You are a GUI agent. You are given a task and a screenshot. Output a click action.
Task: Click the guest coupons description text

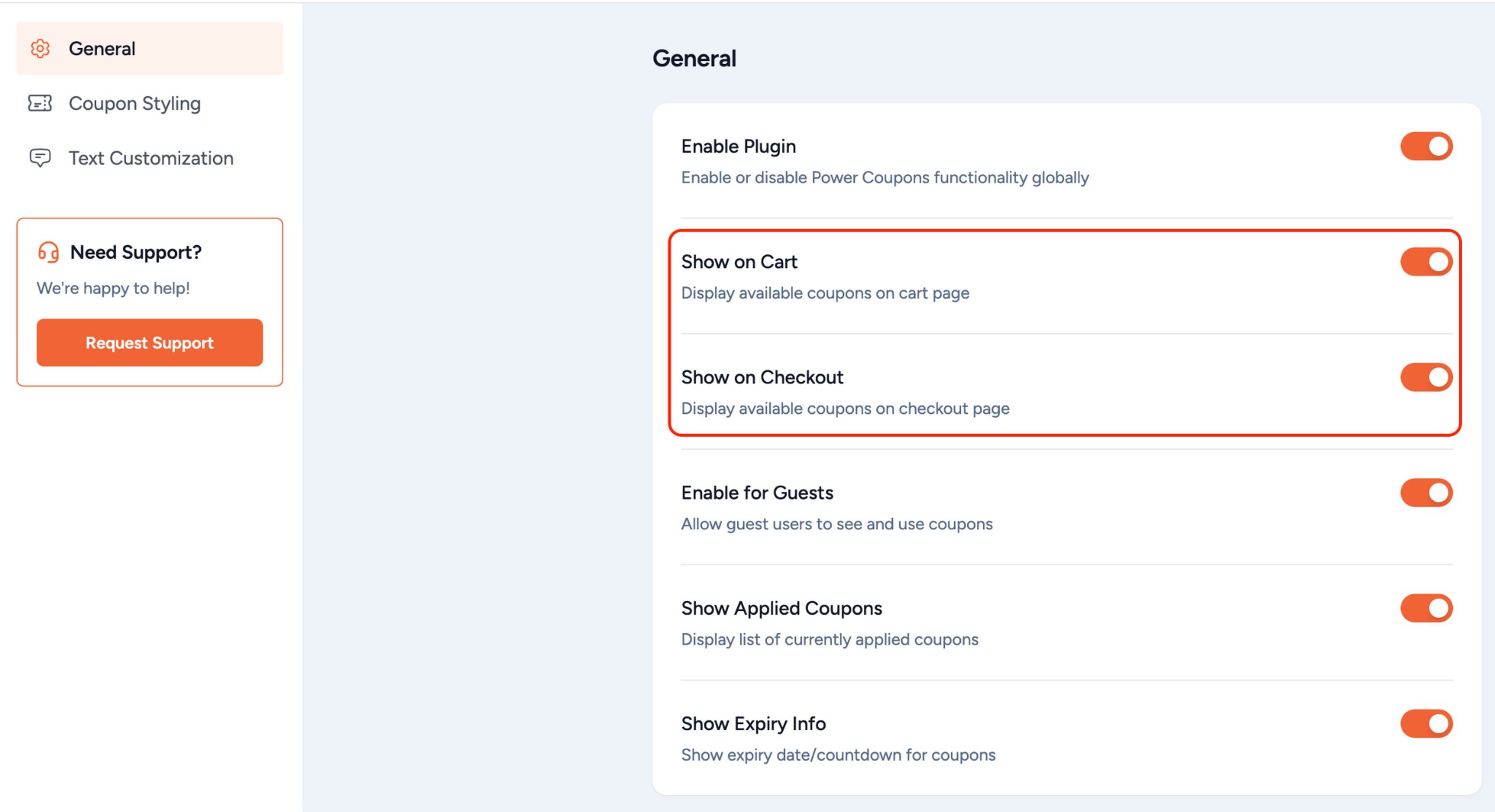coord(837,524)
